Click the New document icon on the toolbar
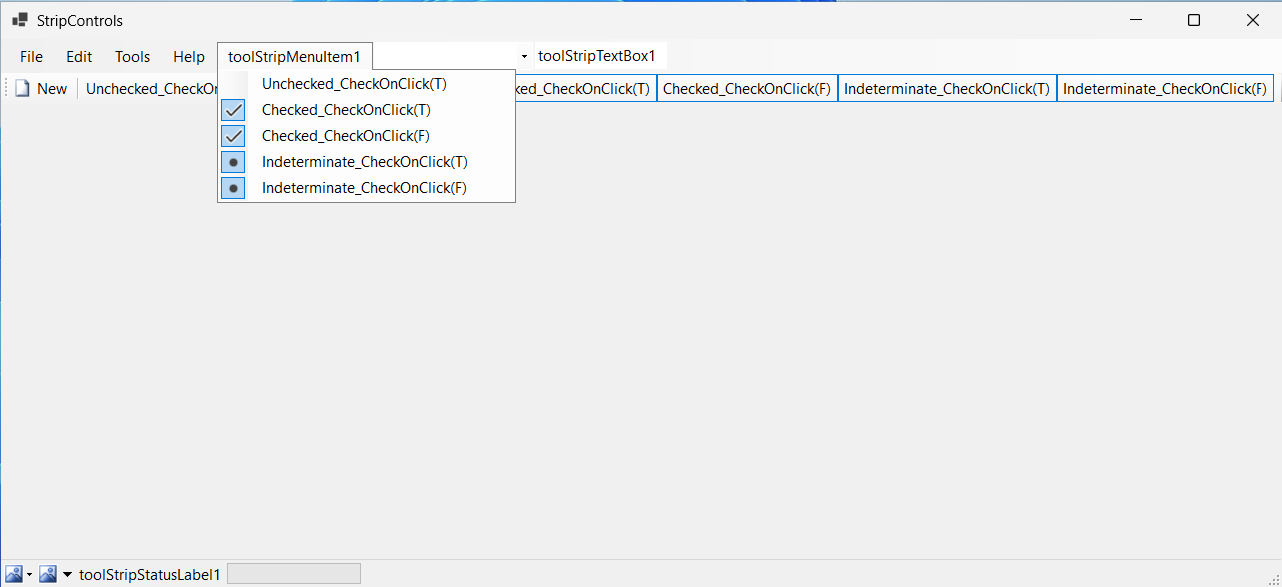 coord(22,88)
